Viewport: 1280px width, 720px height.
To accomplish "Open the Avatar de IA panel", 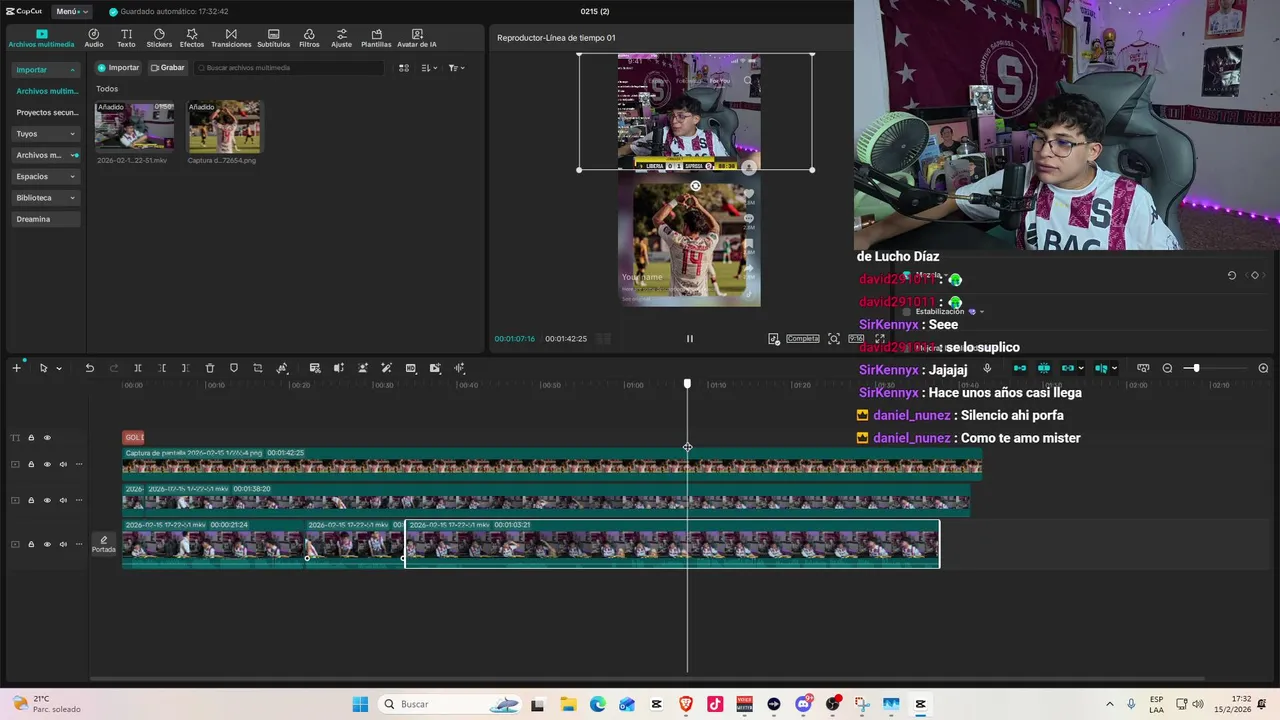I will pyautogui.click(x=417, y=38).
